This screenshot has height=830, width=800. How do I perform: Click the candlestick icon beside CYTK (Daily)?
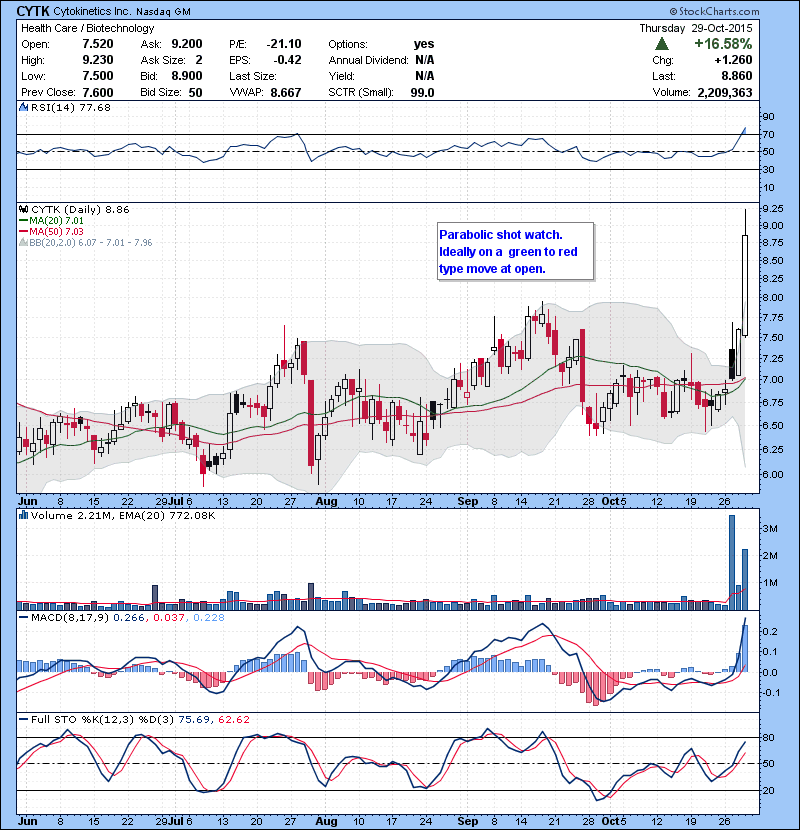pos(23,210)
